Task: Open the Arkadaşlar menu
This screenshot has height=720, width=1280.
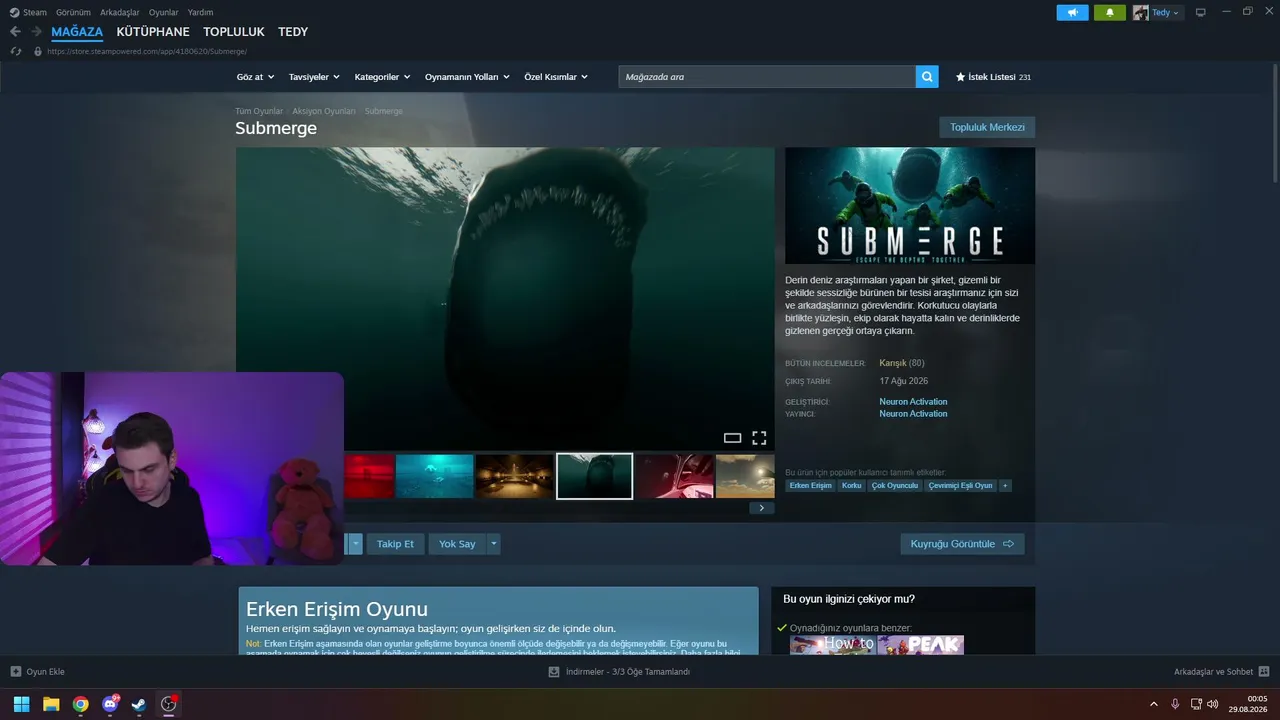Action: tap(120, 12)
